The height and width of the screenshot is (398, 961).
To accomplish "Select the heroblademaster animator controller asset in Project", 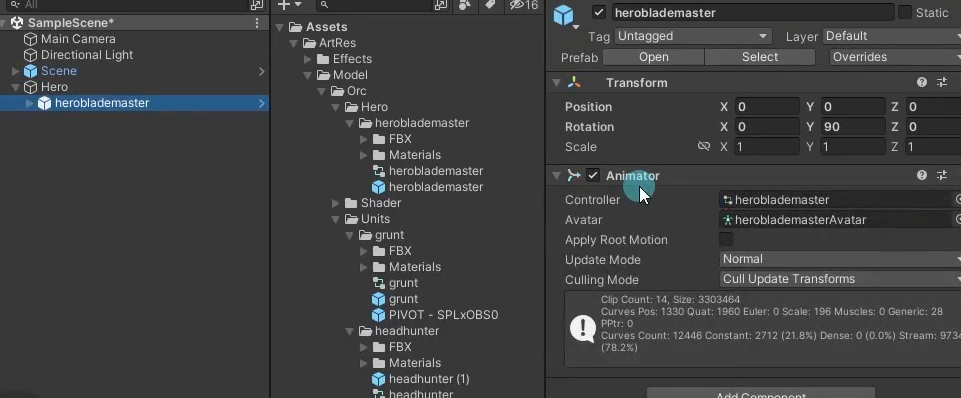I will tap(428, 170).
